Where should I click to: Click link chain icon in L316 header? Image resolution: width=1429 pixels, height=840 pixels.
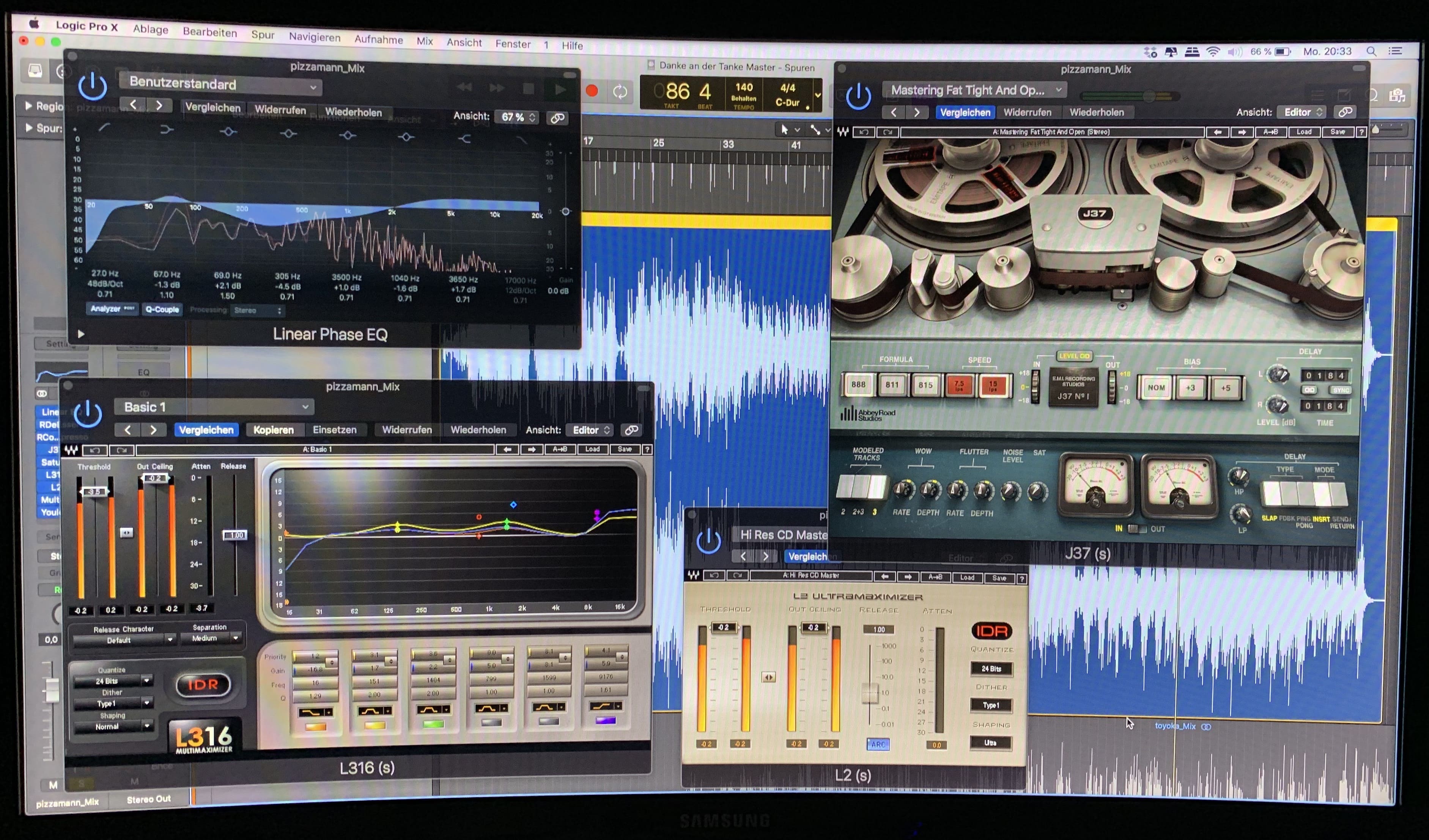(631, 430)
